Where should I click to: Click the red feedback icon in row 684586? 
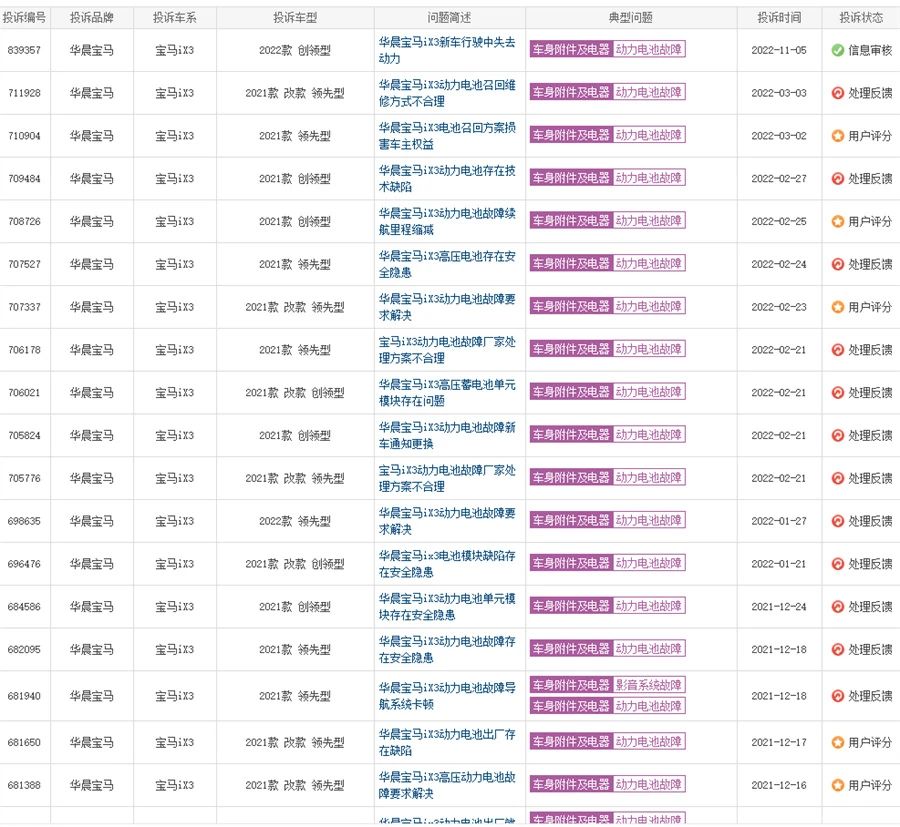pos(837,607)
